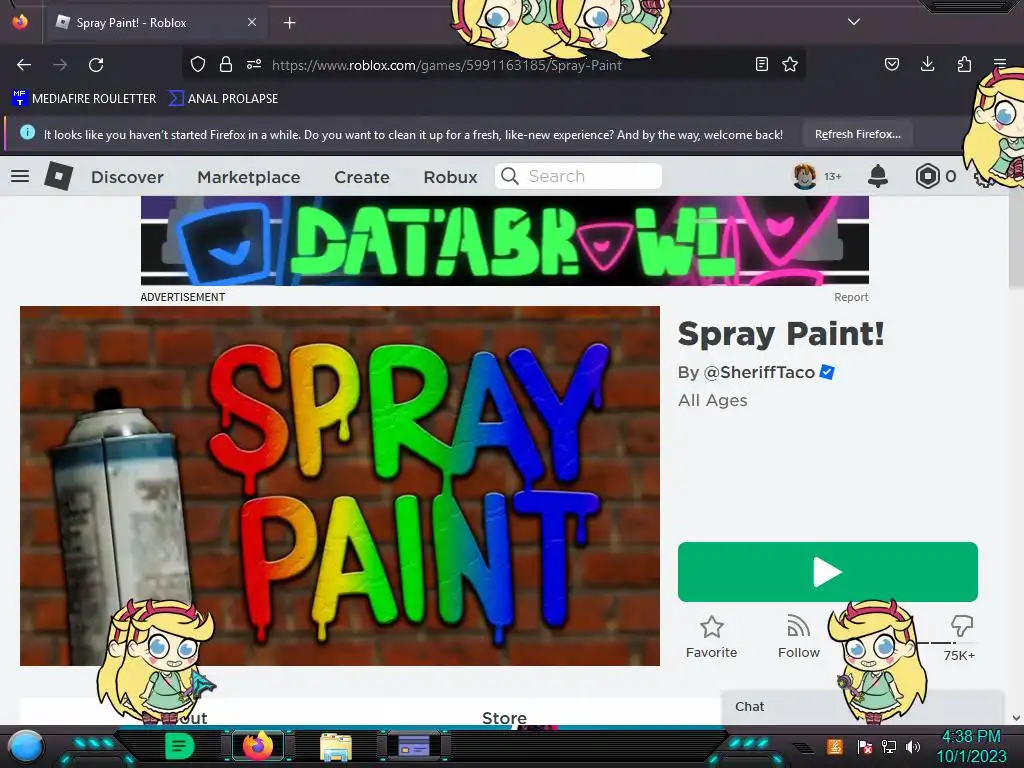Screen dimensions: 1024x768
Task: Open the tracking protection shield icon
Action: coord(198,64)
